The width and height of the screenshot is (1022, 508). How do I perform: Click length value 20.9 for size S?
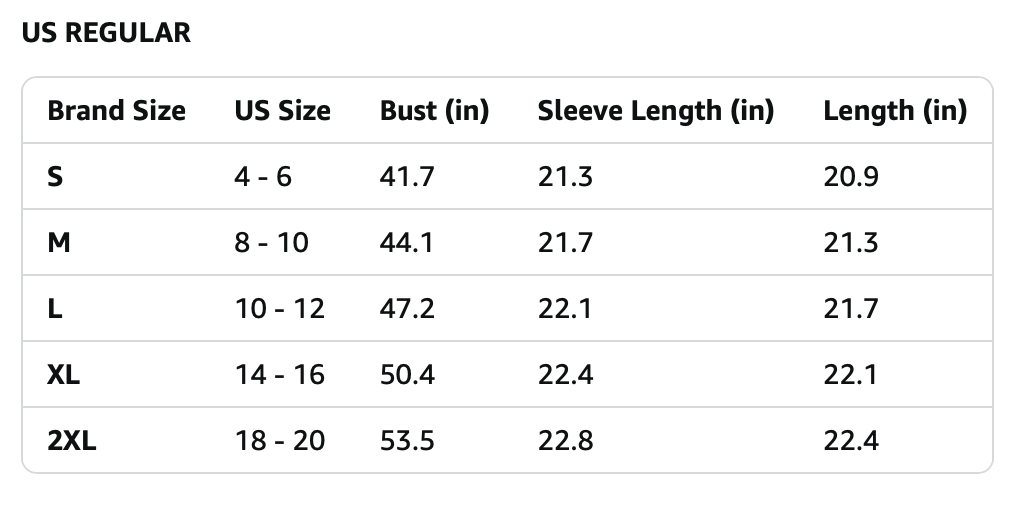[851, 177]
